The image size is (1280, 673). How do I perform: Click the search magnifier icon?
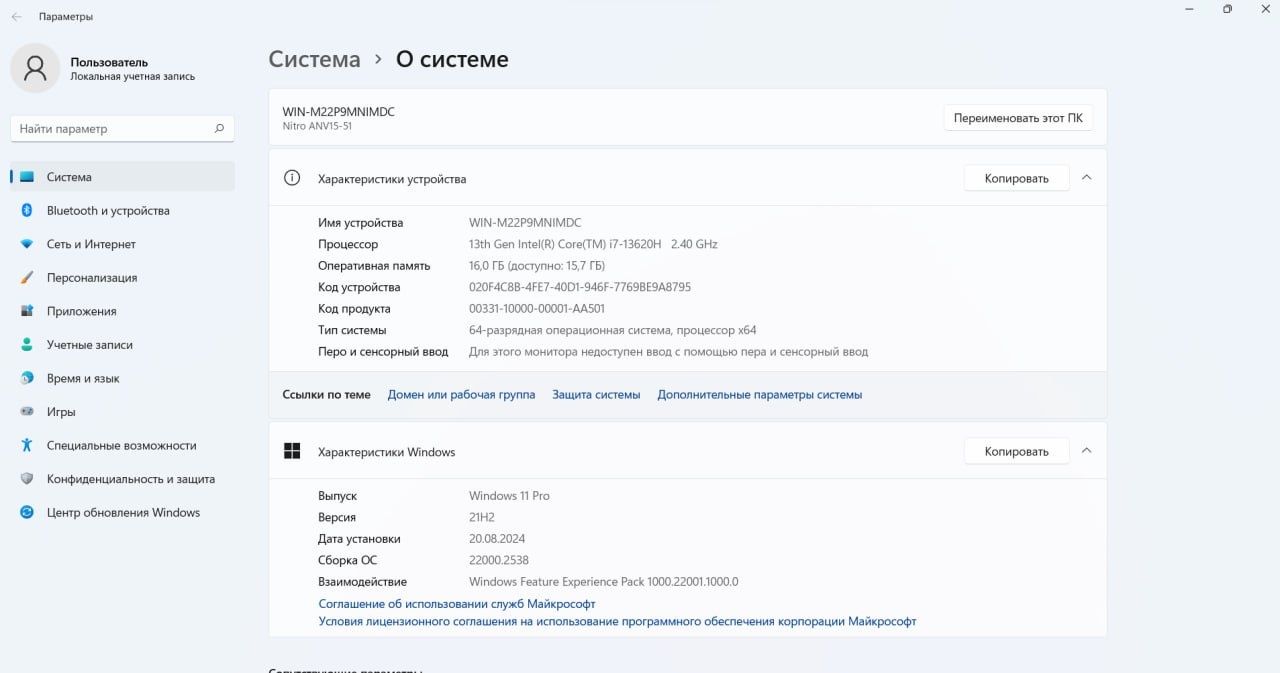pos(219,128)
